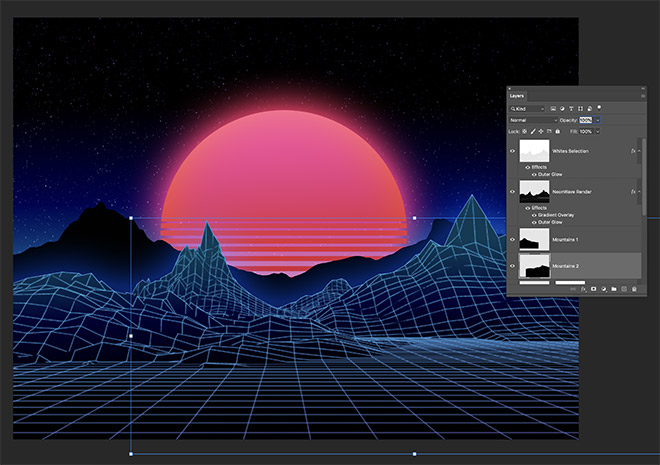660x465 pixels.
Task: Click the pixel layer filter icon
Action: 554,108
